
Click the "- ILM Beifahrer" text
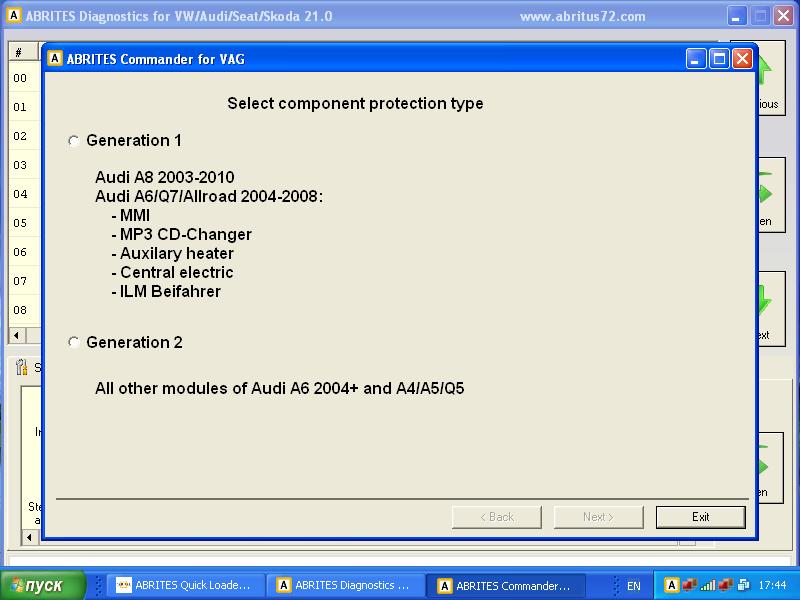click(x=166, y=291)
